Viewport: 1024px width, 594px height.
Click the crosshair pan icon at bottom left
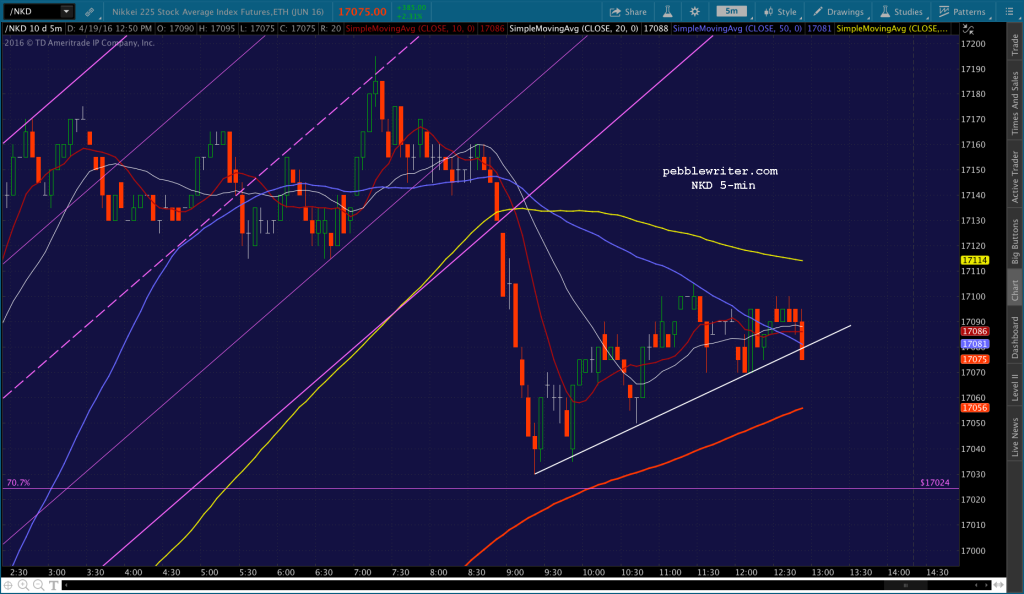(x=8, y=586)
